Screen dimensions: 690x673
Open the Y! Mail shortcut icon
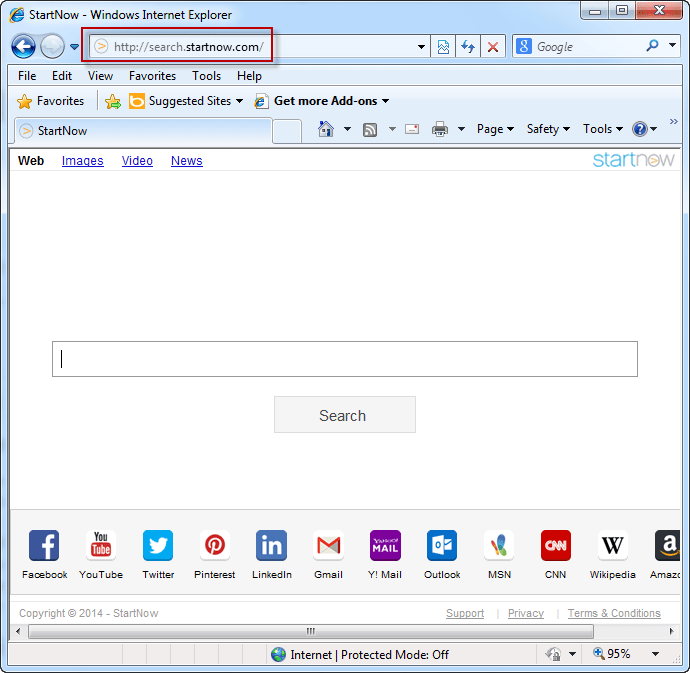[x=385, y=546]
